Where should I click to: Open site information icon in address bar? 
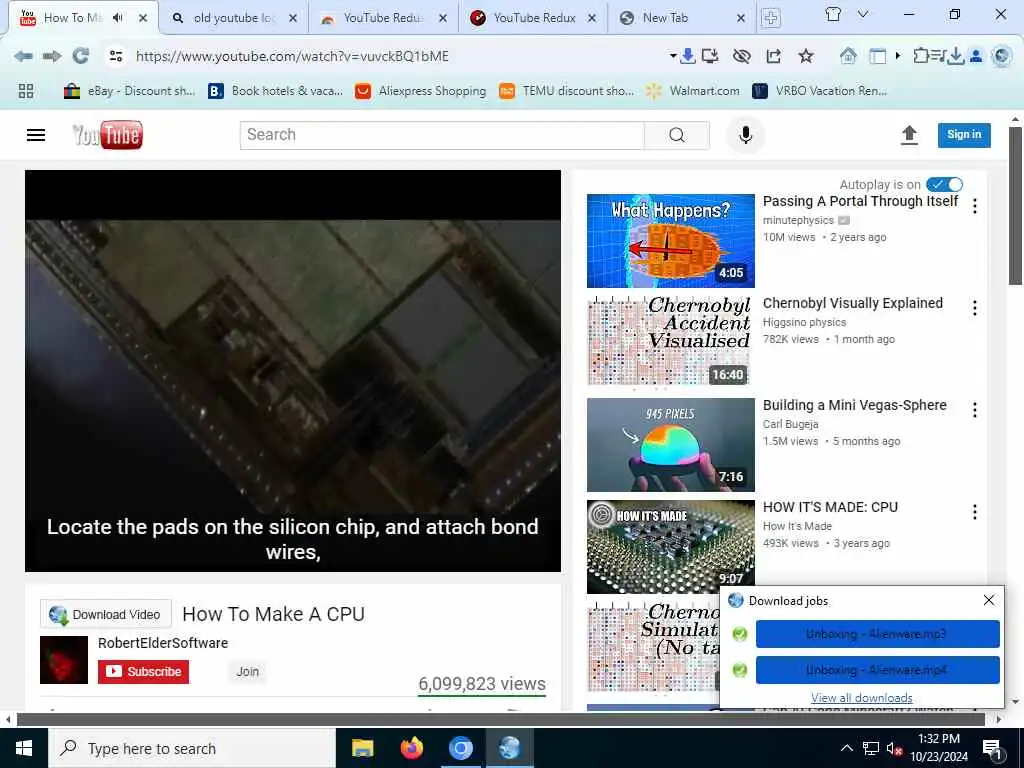pyautogui.click(x=116, y=56)
